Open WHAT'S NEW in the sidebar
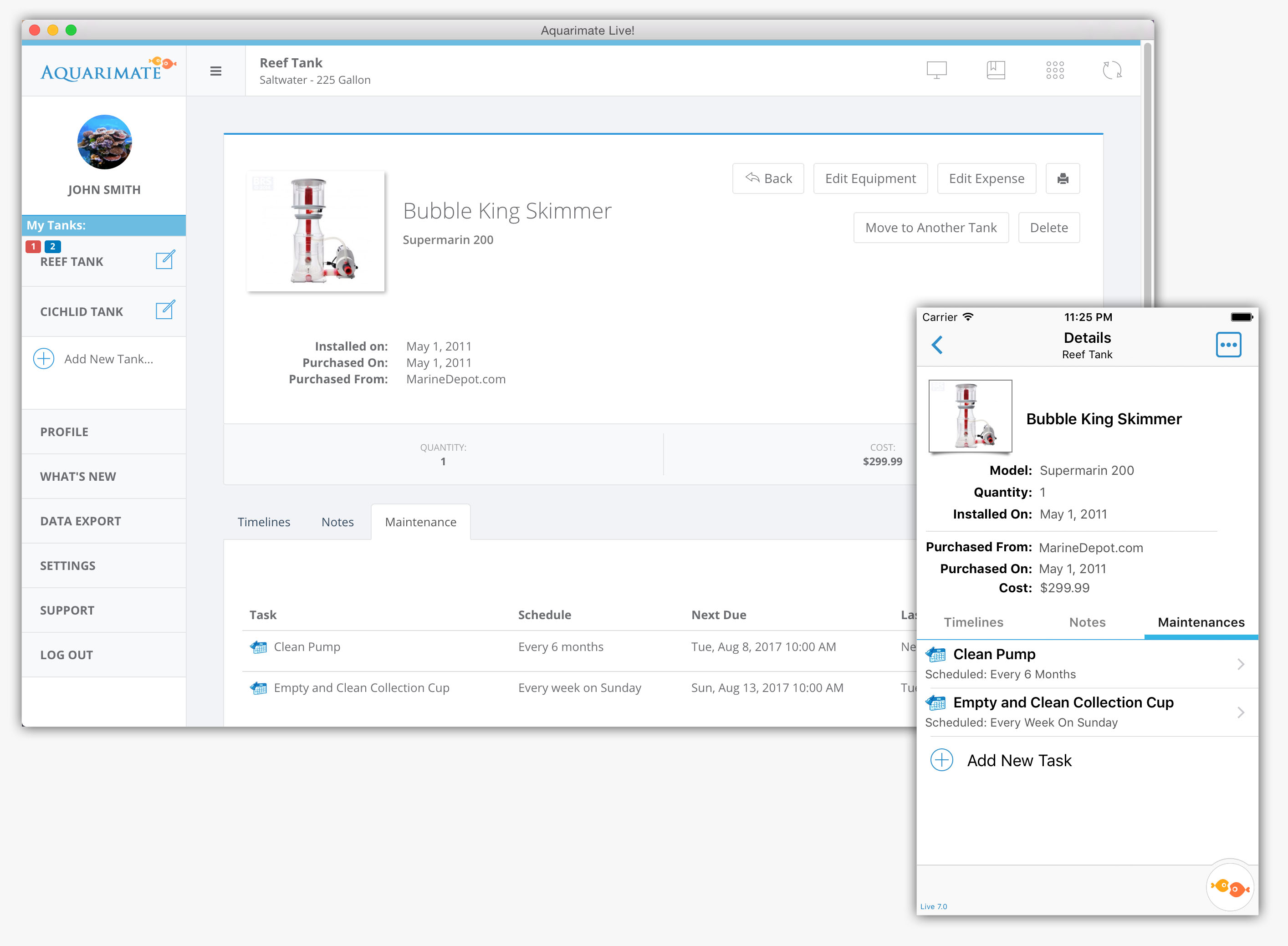The width and height of the screenshot is (1288, 946). pyautogui.click(x=104, y=477)
